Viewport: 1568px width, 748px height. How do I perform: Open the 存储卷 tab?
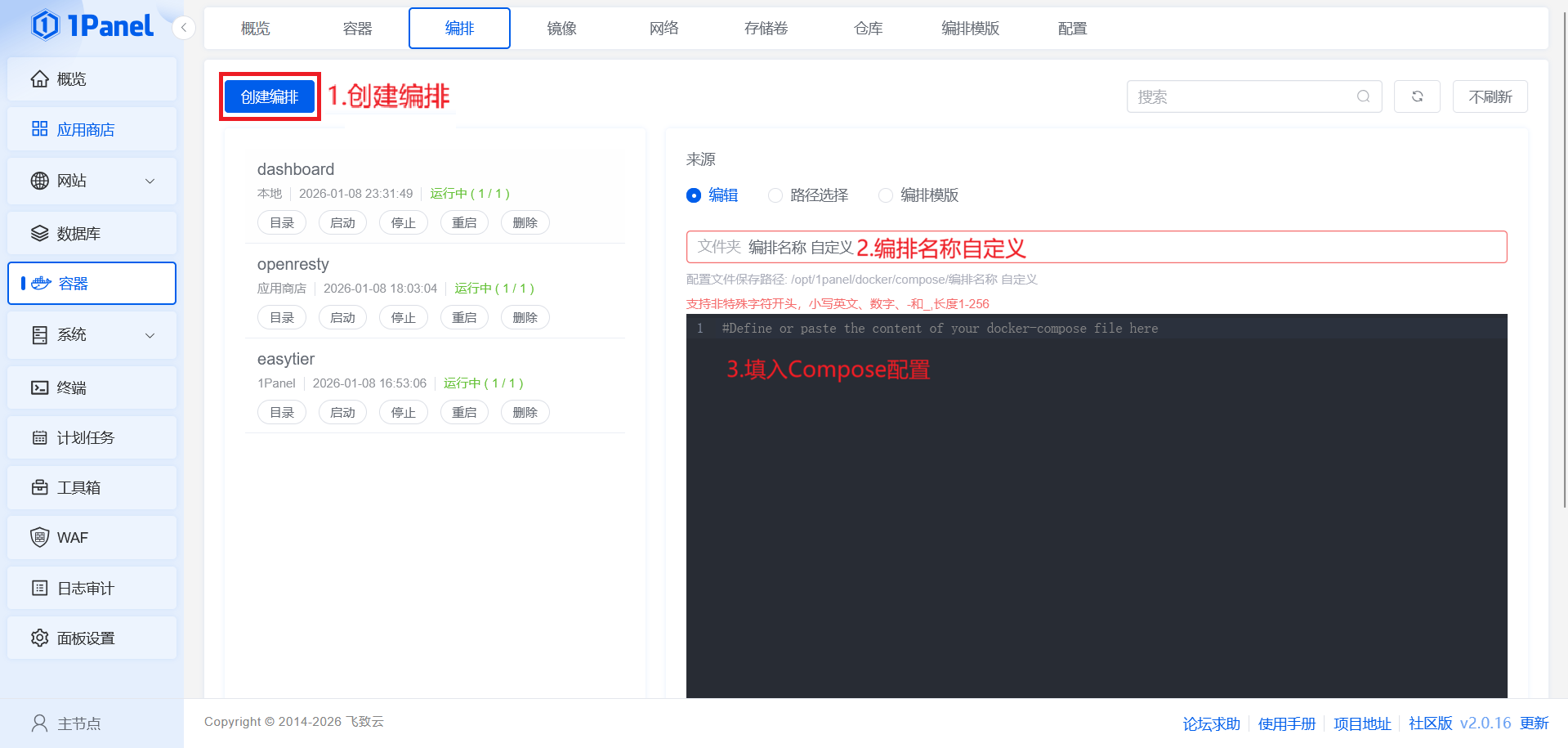point(766,29)
